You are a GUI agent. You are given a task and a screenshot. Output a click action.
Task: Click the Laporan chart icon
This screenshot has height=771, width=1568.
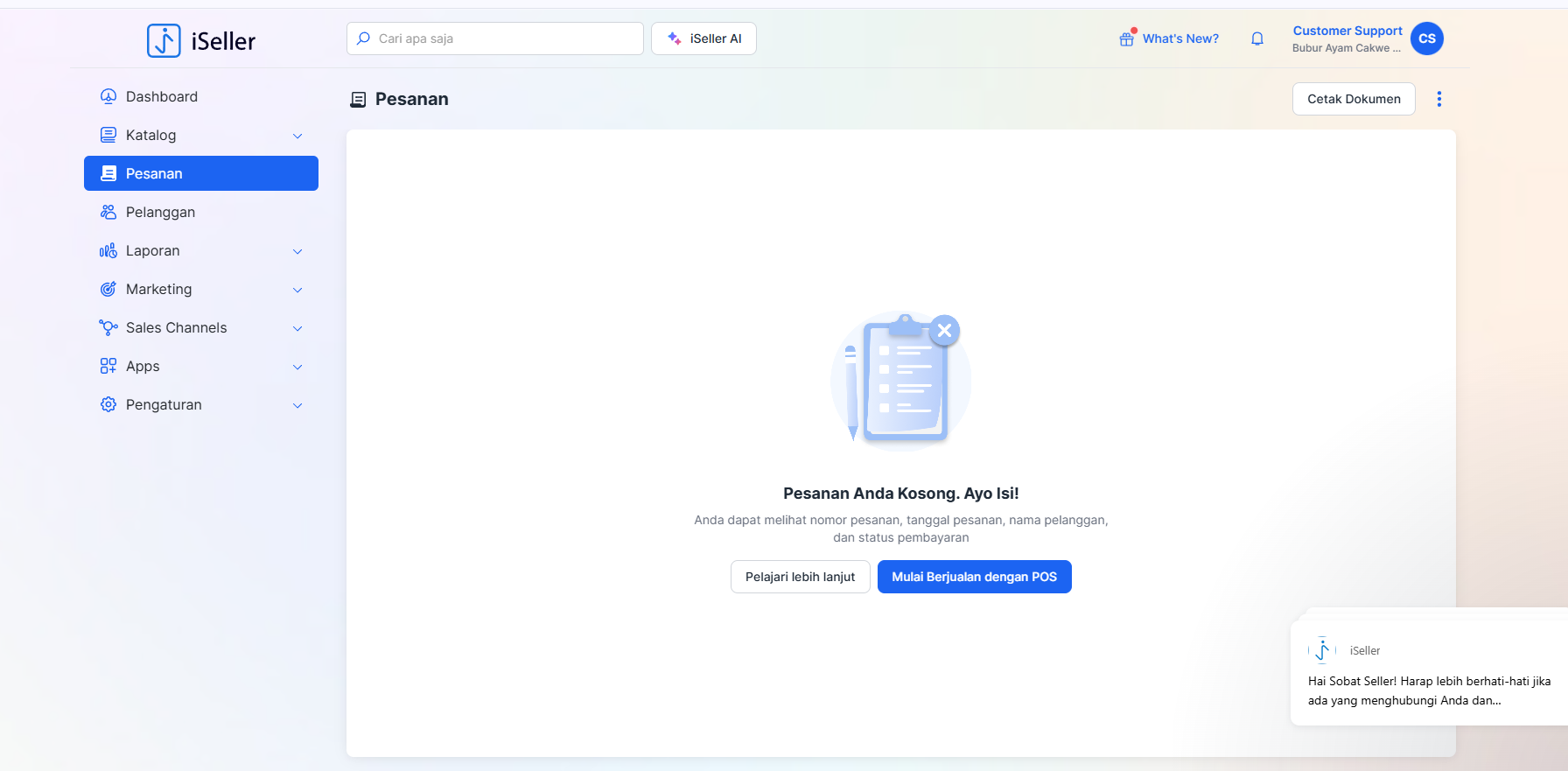click(x=108, y=250)
